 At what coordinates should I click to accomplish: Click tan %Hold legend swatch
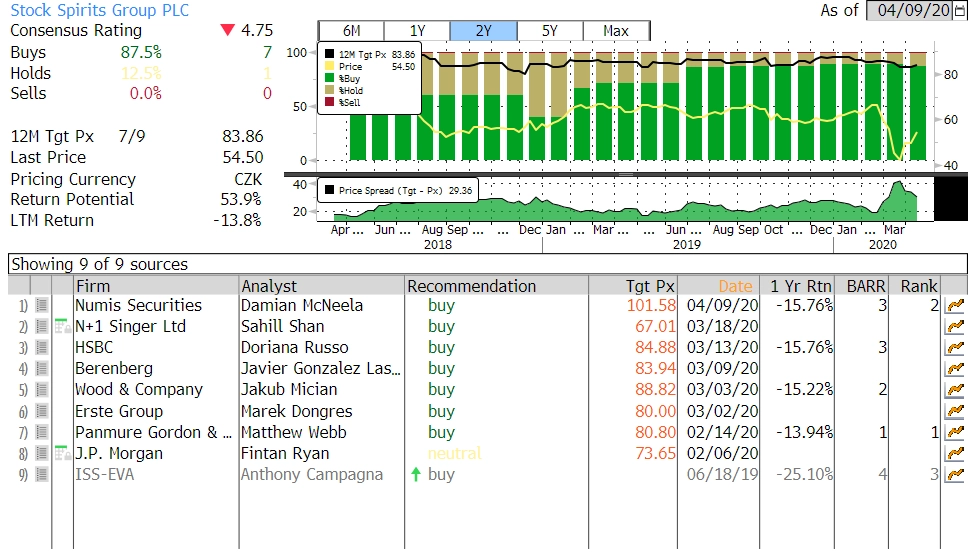coord(329,90)
